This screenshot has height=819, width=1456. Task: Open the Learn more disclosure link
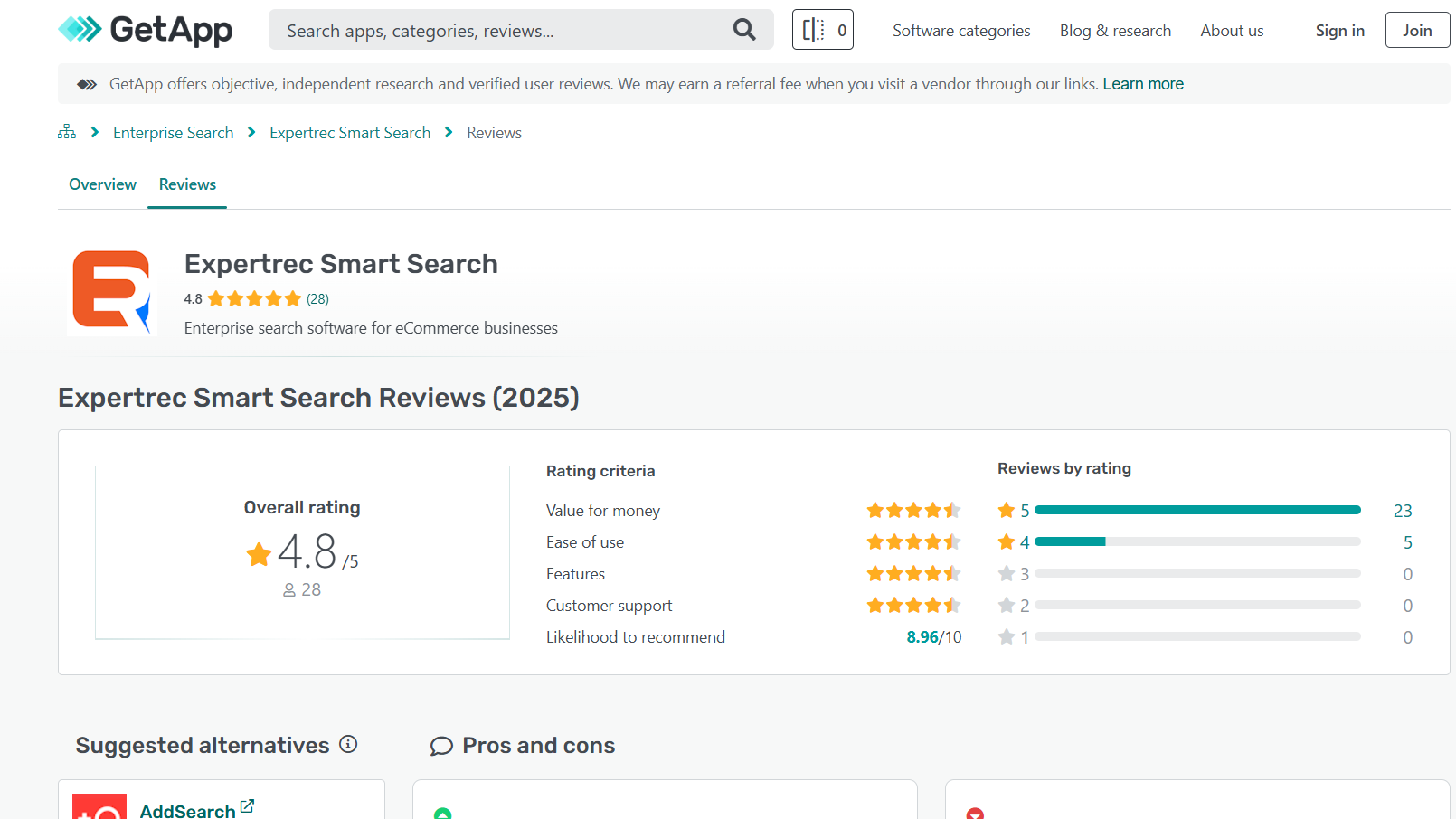1142,84
